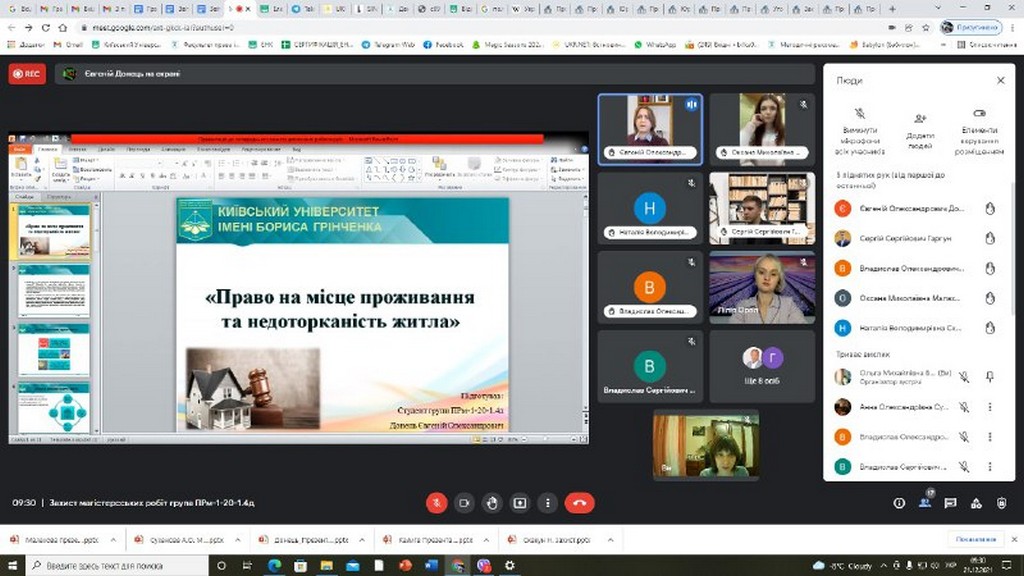The height and width of the screenshot is (576, 1024).
Task: Click the present screen button
Action: [x=519, y=503]
